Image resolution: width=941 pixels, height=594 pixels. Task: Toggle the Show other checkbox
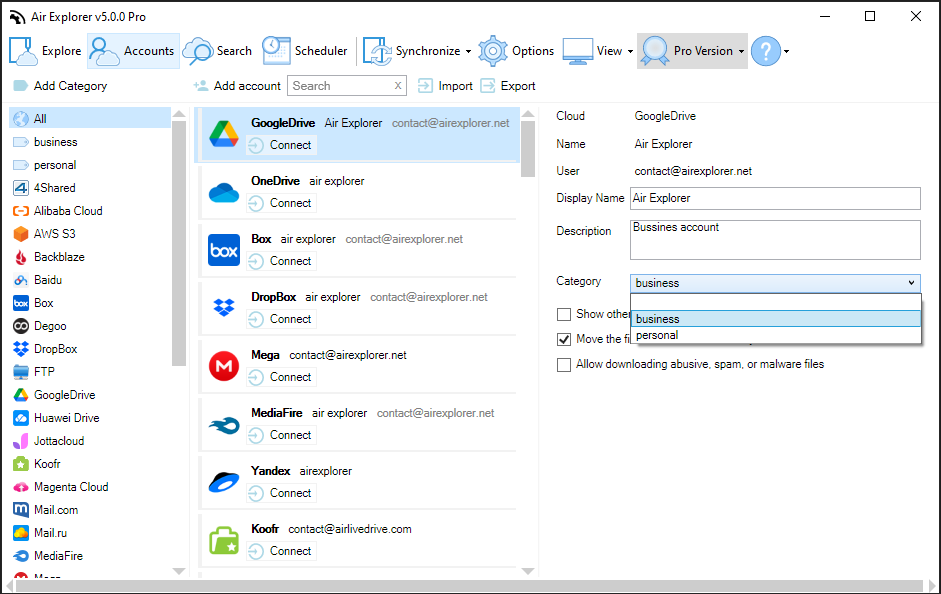click(564, 314)
